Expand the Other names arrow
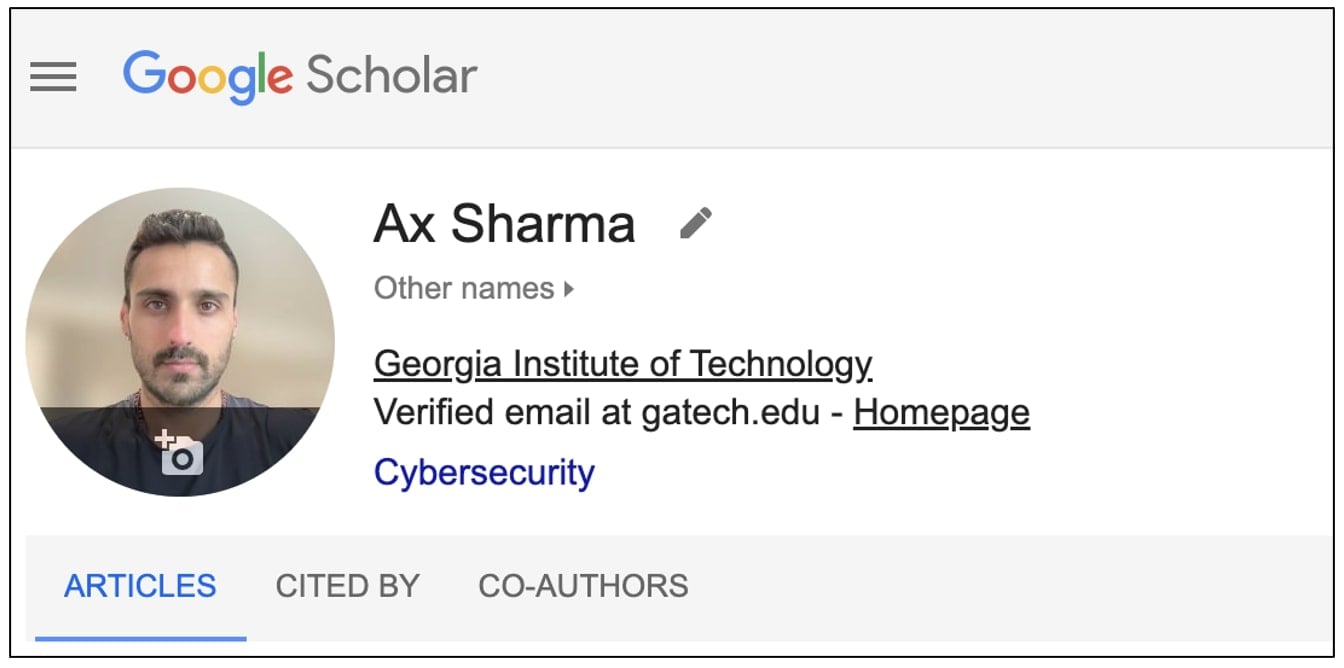 (x=569, y=290)
